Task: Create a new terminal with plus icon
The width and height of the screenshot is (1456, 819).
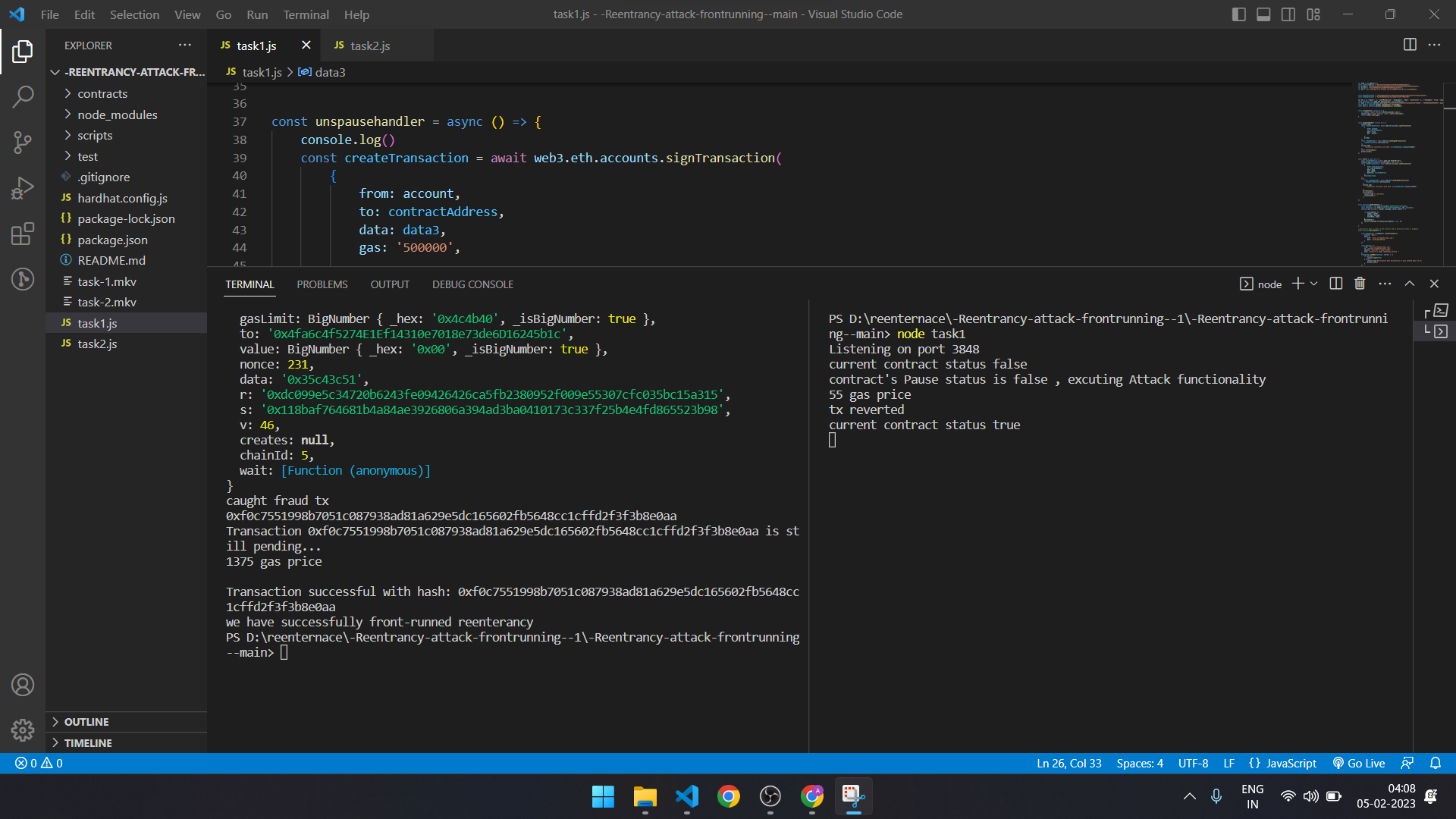Action: (1298, 283)
